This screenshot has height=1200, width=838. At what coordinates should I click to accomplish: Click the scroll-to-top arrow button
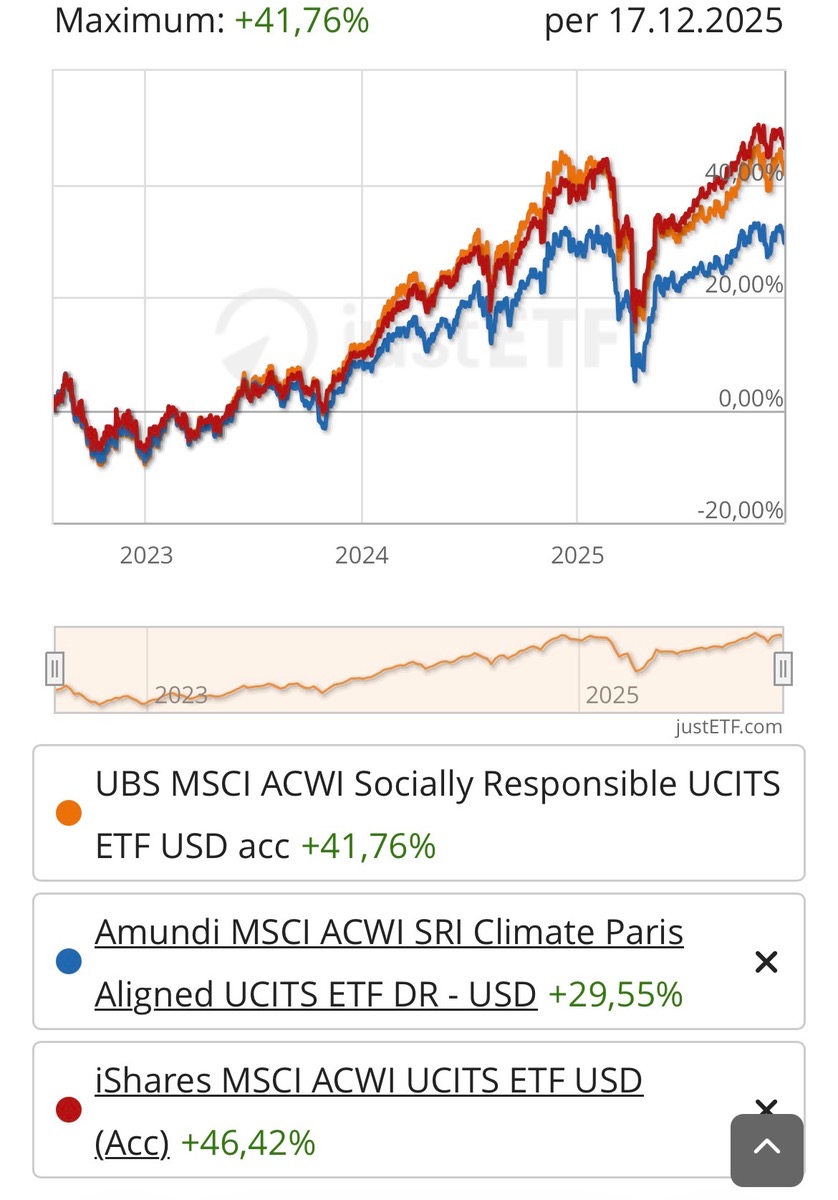point(766,1149)
